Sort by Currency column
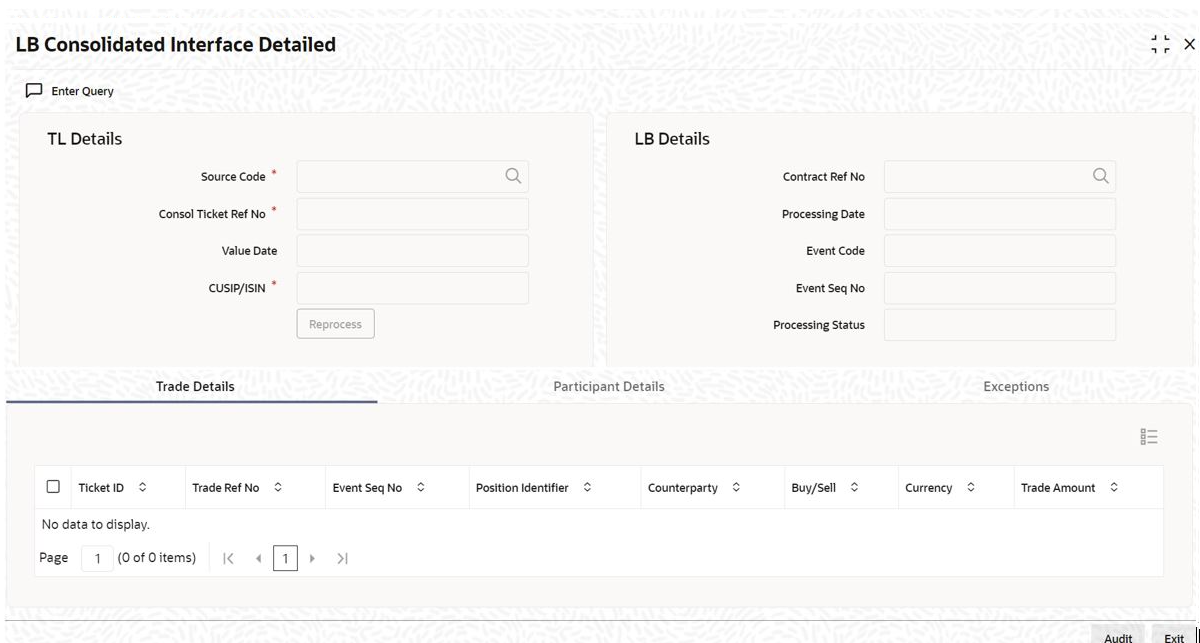The width and height of the screenshot is (1200, 643). 970,488
